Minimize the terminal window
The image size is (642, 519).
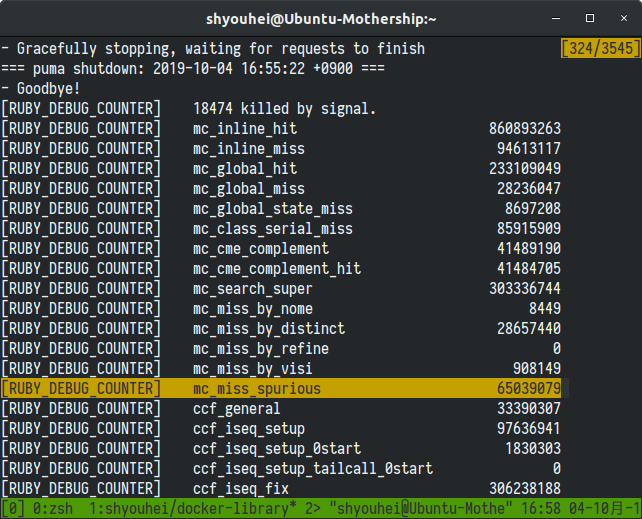(x=556, y=18)
